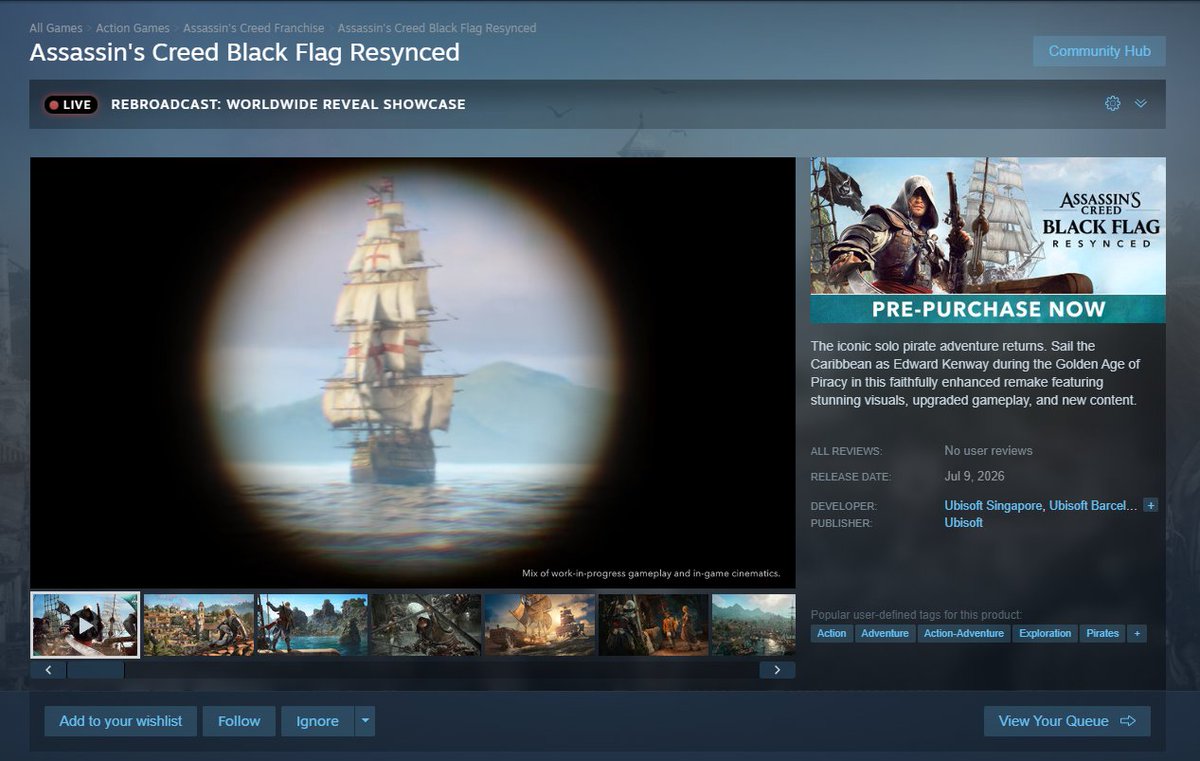Select the Exploration tag
Image resolution: width=1200 pixels, height=761 pixels.
(x=1045, y=633)
